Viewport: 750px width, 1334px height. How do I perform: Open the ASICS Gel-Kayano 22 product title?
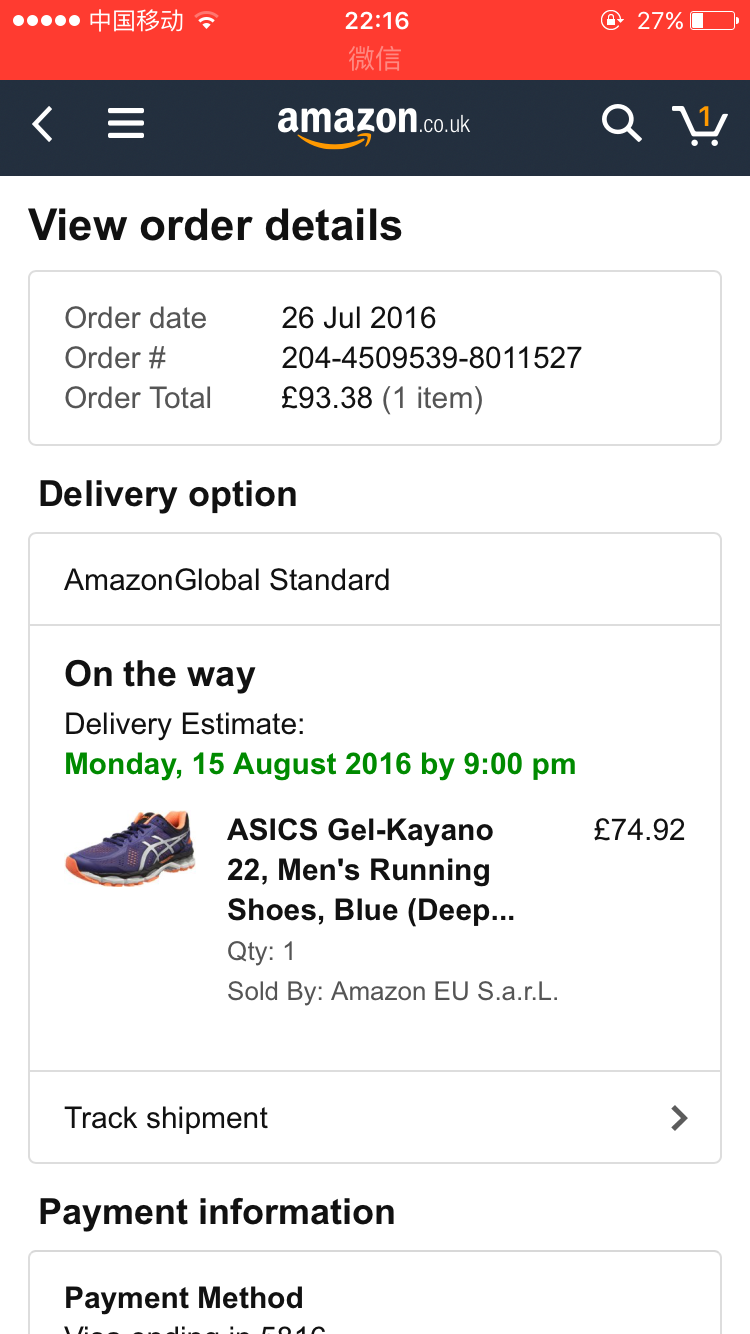(x=360, y=869)
